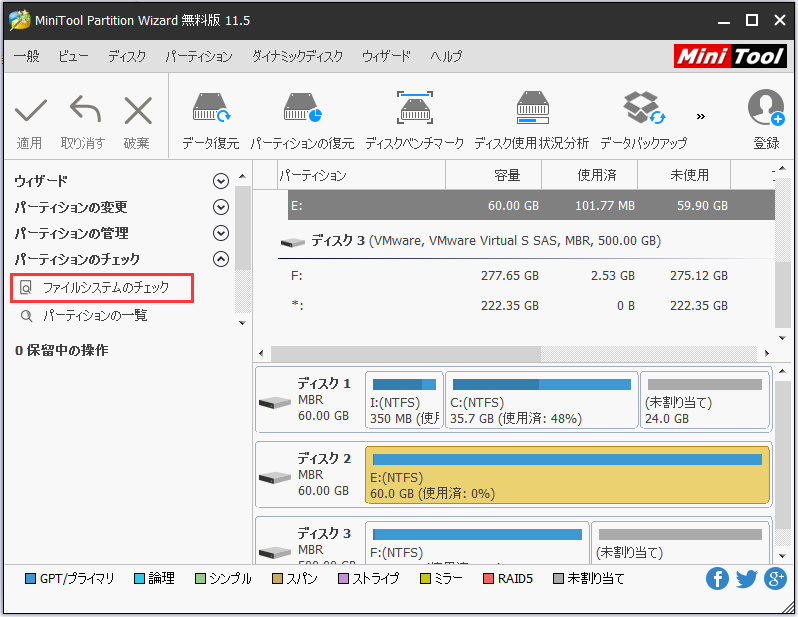Open the ダイナミックディスク menu
Image resolution: width=798 pixels, height=617 pixels.
click(297, 57)
